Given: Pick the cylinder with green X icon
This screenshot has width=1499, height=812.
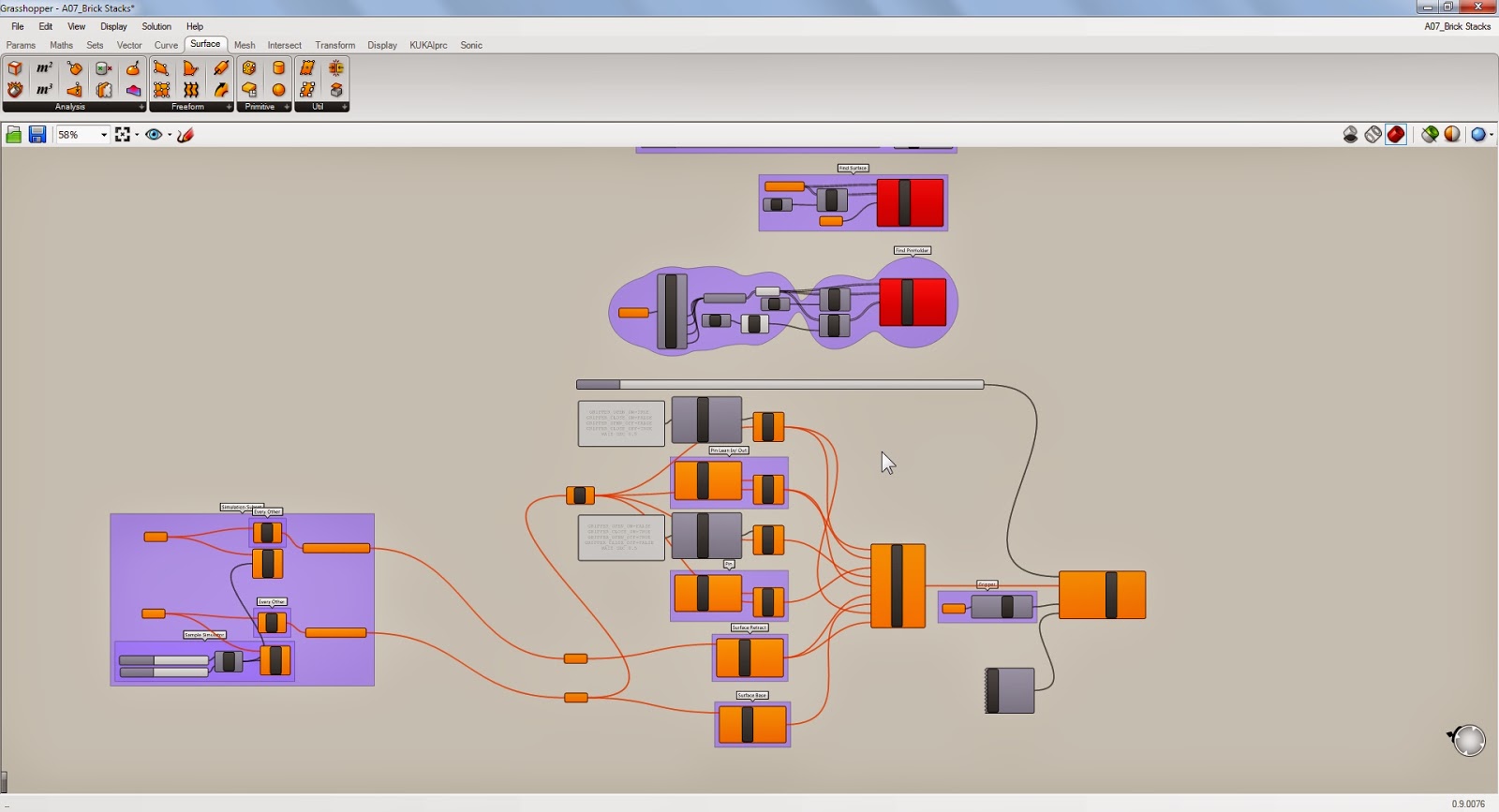Looking at the screenshot, I should click(x=104, y=68).
